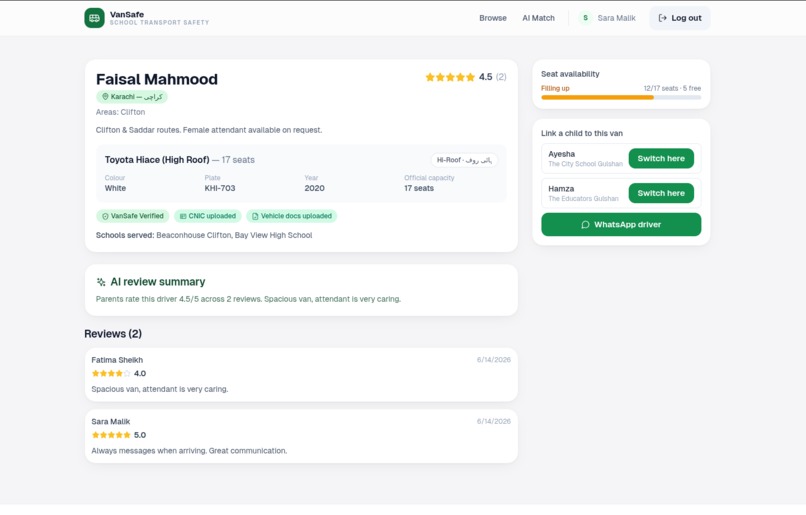The width and height of the screenshot is (806, 515).
Task: Open the Browse page
Action: coord(492,18)
